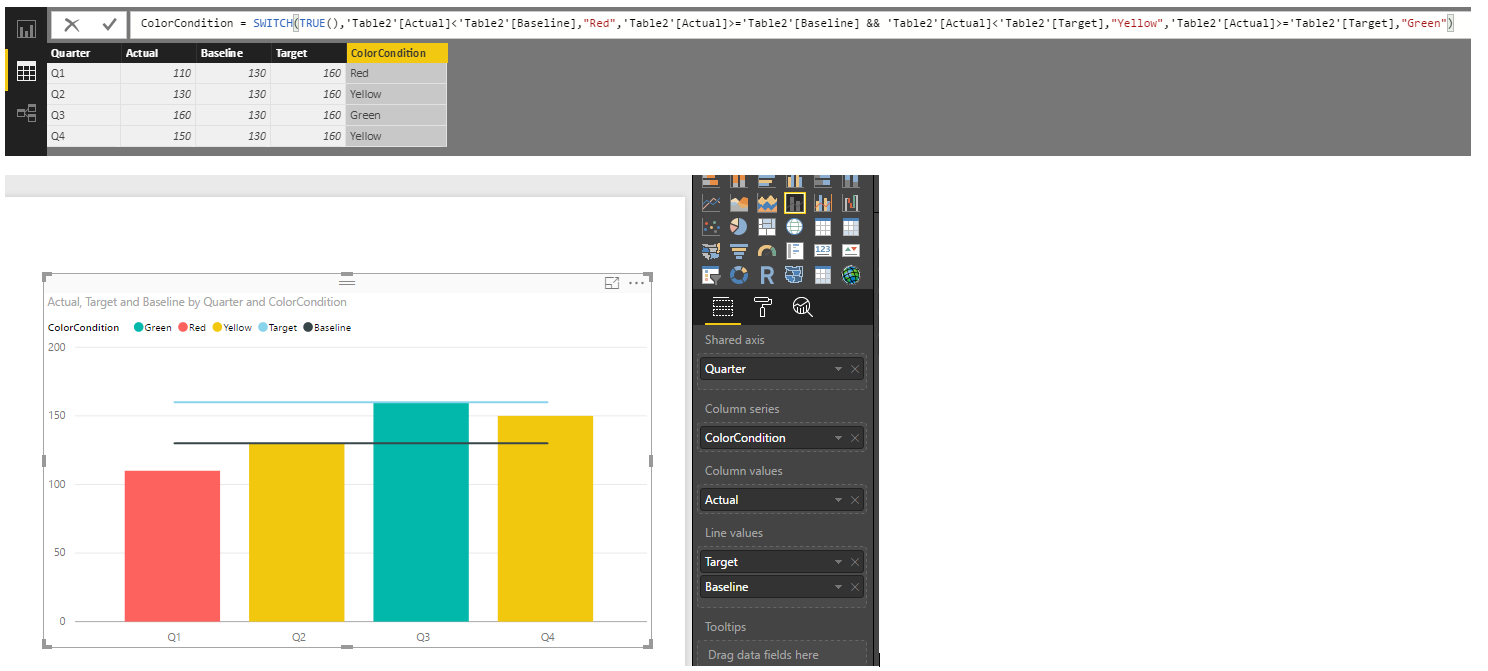Expand Quarter field dropdown in Shared axis
This screenshot has height=671, width=1488.
[x=838, y=369]
